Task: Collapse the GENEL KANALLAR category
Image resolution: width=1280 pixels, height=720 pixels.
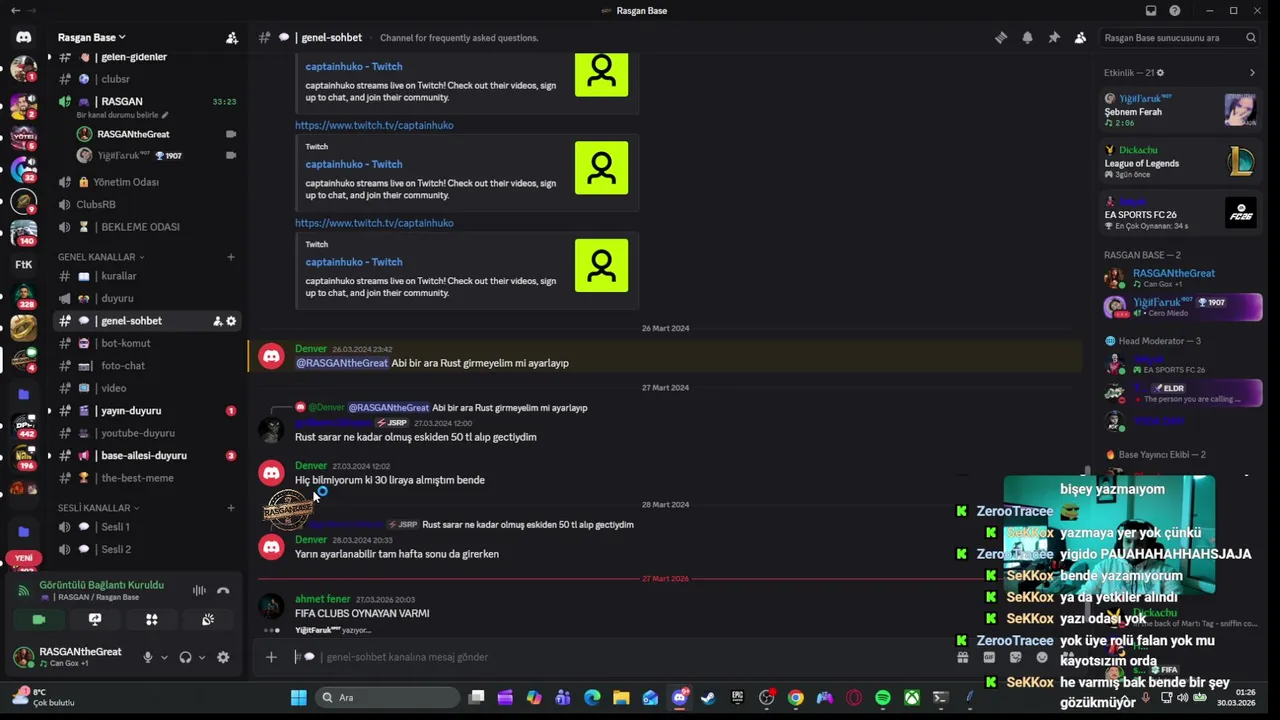Action: (x=101, y=257)
